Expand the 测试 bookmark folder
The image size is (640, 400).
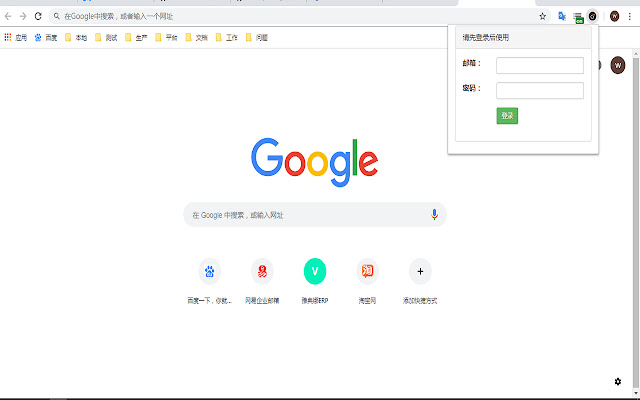[x=106, y=38]
